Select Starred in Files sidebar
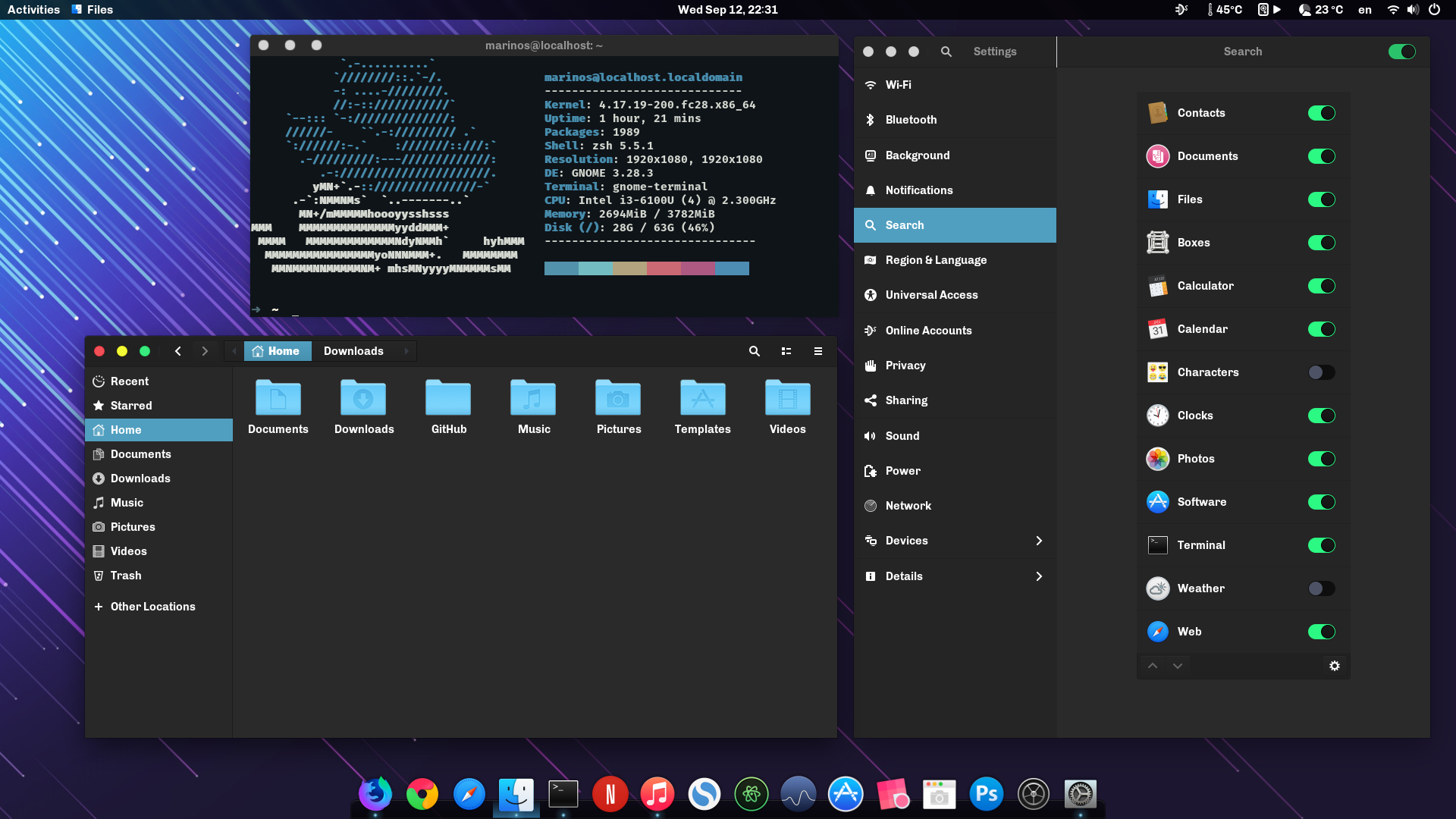 tap(158, 406)
